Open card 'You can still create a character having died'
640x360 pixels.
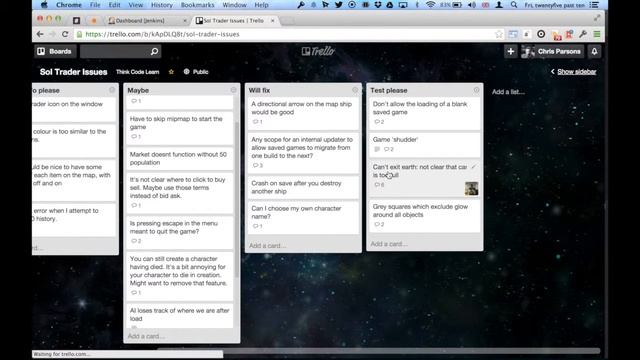(x=180, y=276)
